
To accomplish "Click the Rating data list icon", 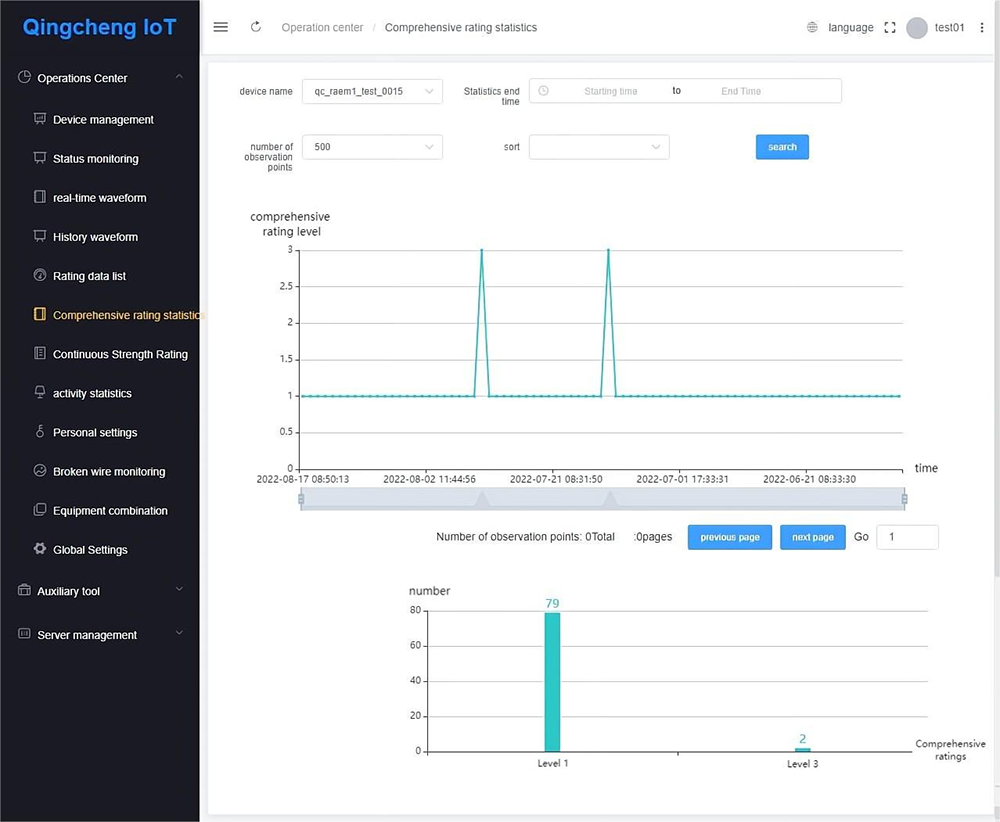I will pyautogui.click(x=40, y=275).
